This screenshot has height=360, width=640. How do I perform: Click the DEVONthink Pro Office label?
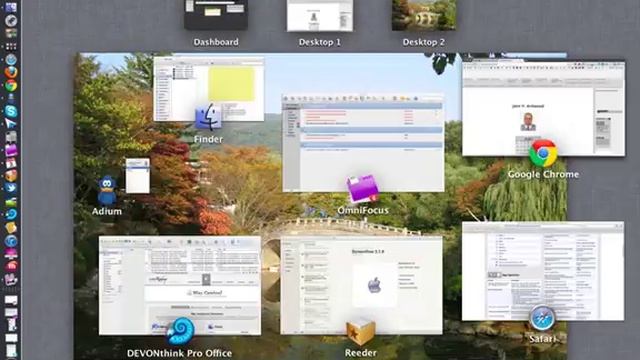point(180,353)
